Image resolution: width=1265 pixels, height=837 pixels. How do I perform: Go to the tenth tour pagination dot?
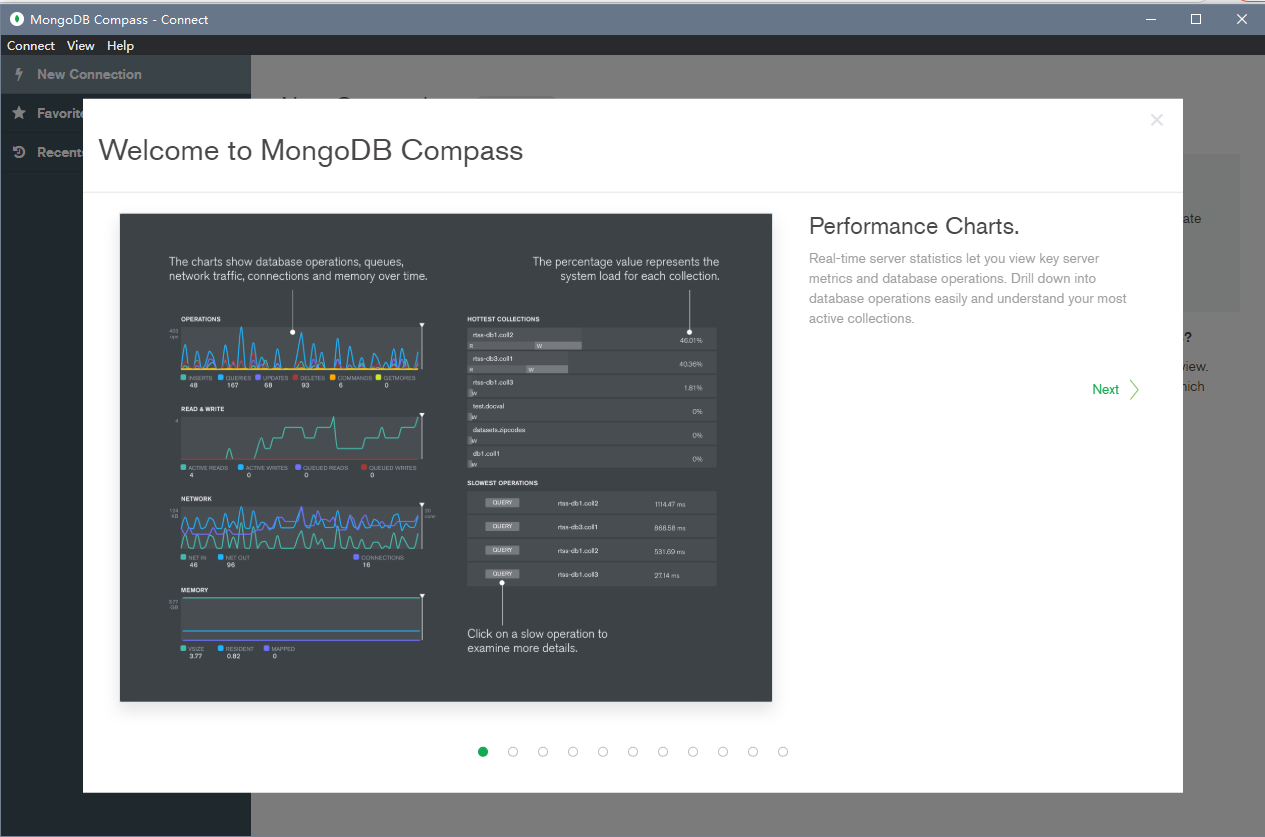[753, 752]
